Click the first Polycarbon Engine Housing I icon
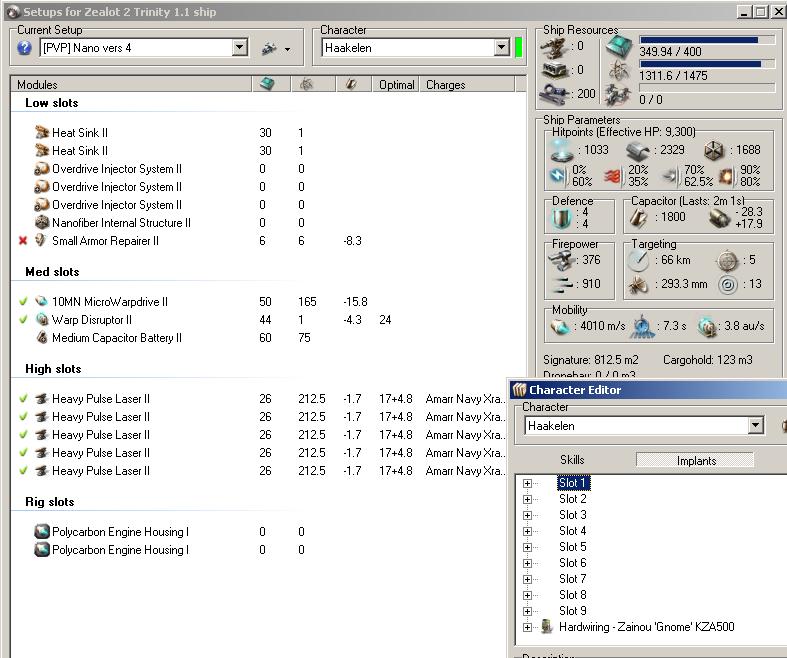Viewport: 787px width, 658px height. (x=41, y=532)
